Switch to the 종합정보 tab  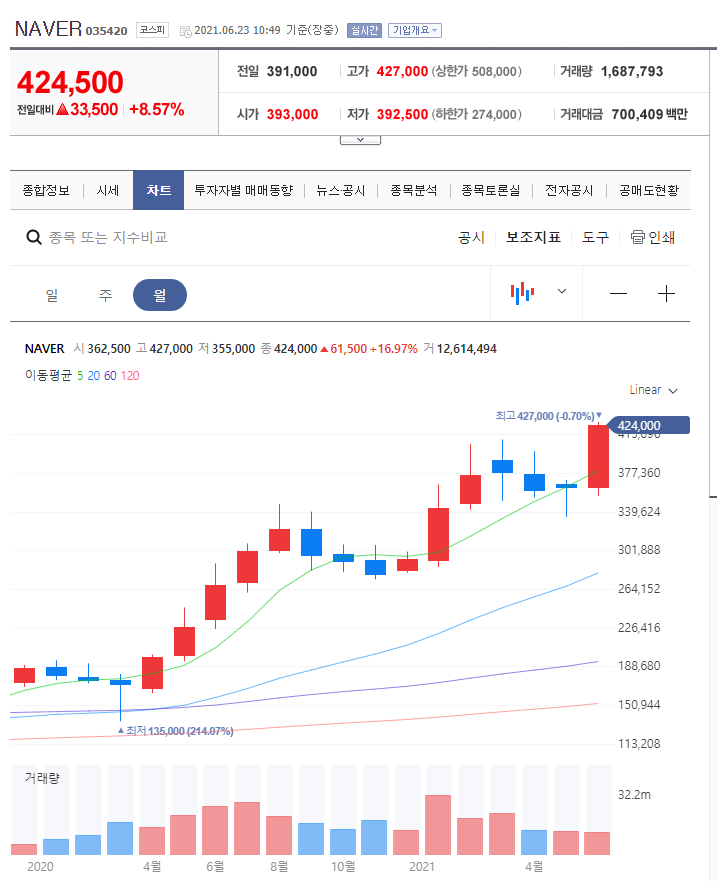point(46,190)
